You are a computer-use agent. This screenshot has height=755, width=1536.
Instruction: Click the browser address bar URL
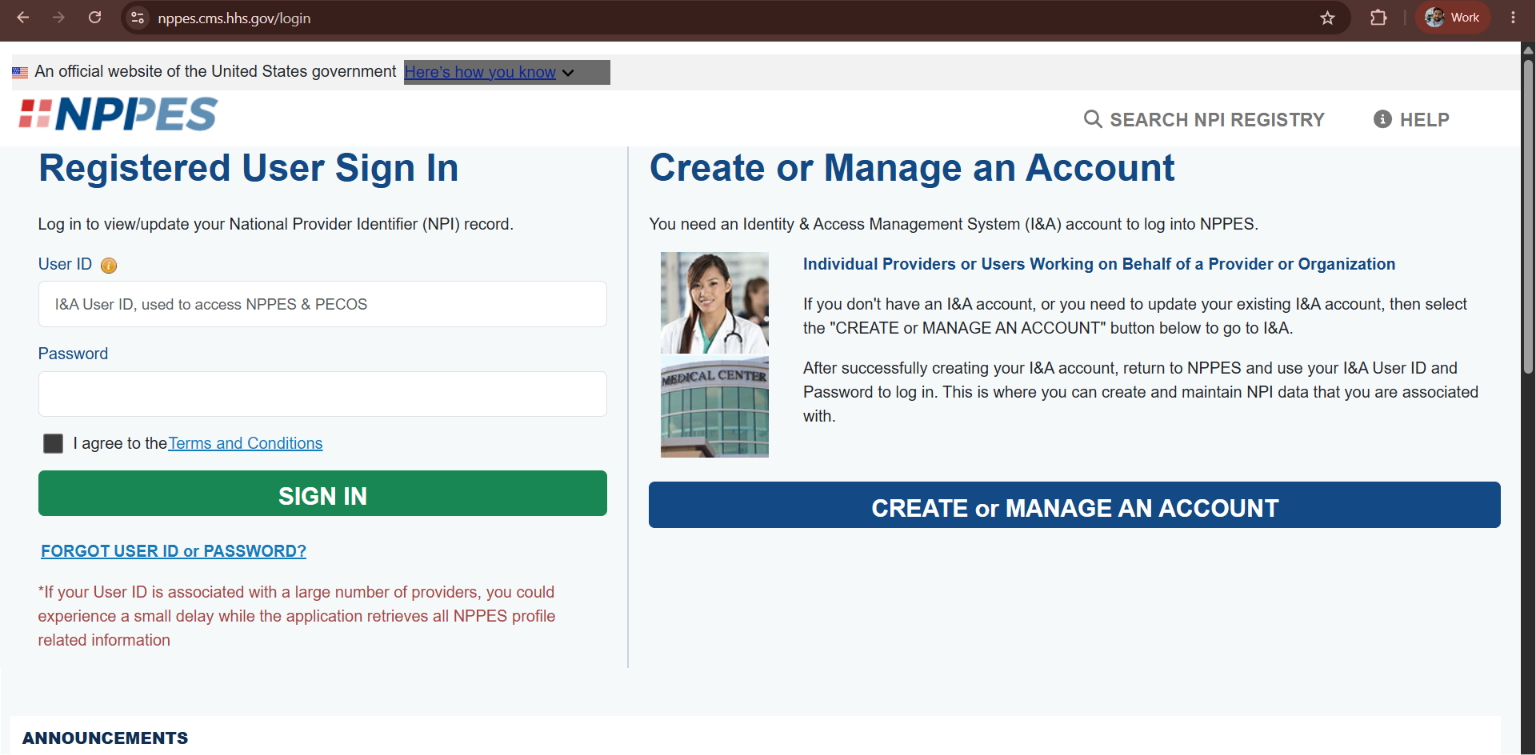[234, 18]
